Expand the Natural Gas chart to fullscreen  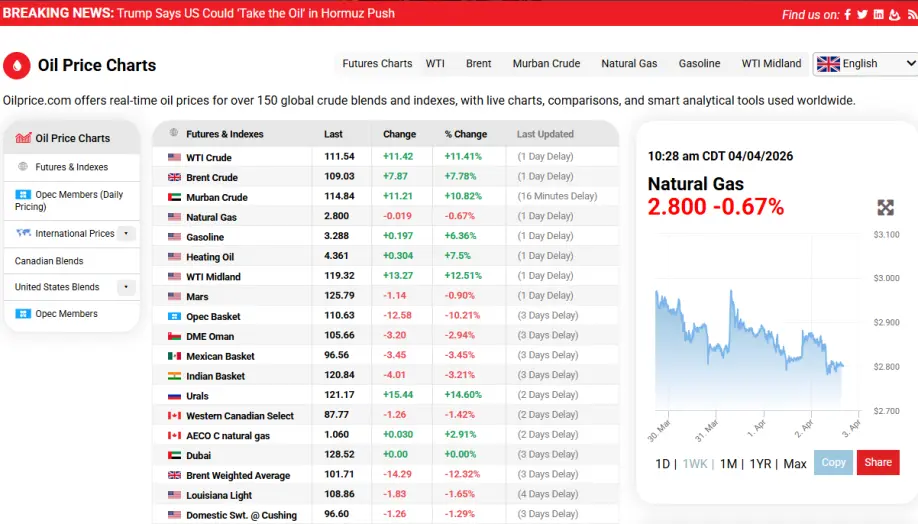click(x=885, y=207)
